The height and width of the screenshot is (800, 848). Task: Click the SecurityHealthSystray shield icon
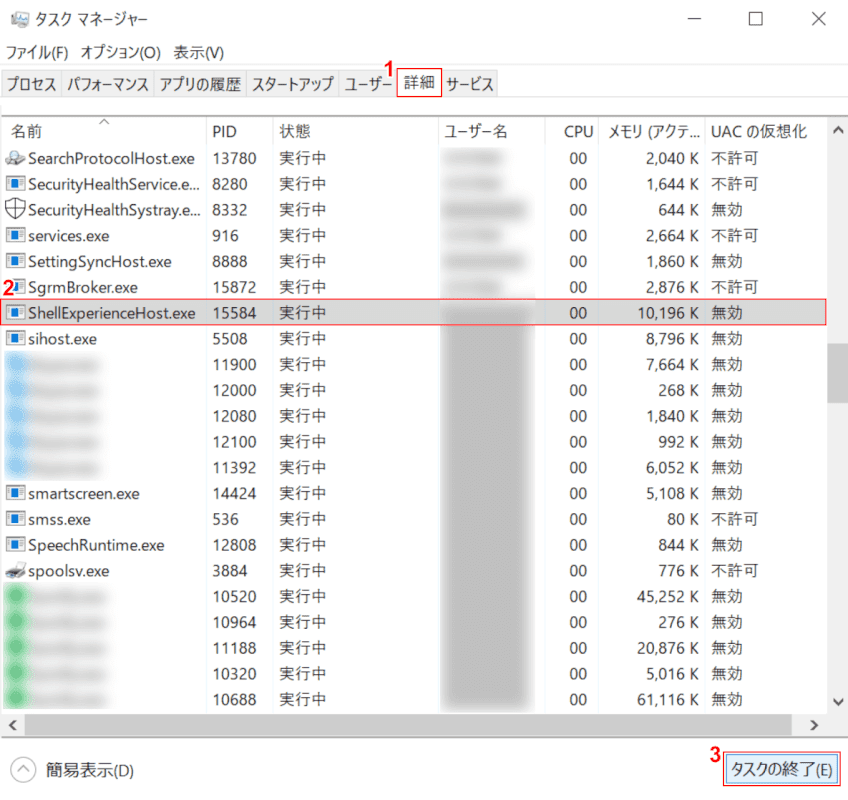click(x=15, y=209)
